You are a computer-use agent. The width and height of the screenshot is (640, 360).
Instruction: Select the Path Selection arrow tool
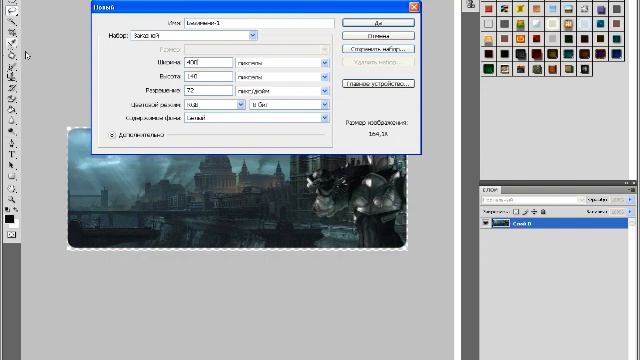(x=11, y=164)
